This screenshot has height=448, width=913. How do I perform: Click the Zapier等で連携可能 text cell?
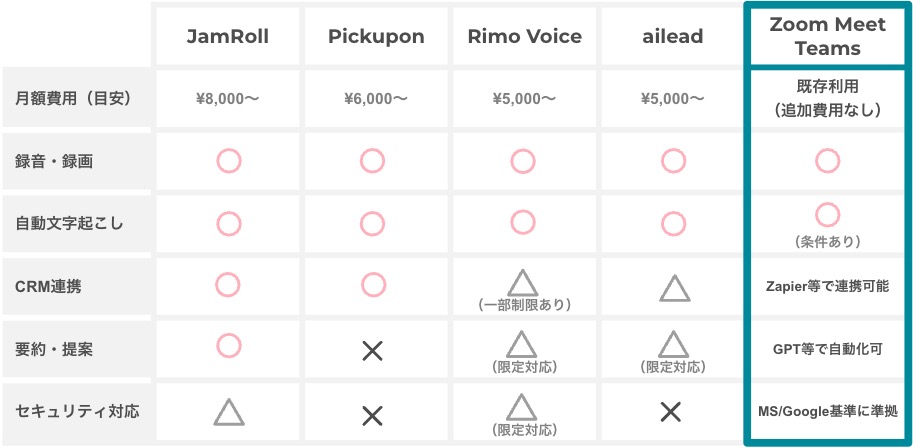[827, 287]
